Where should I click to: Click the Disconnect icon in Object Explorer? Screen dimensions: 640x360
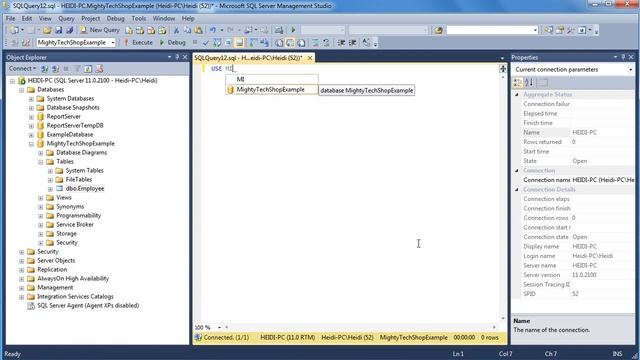click(56, 69)
